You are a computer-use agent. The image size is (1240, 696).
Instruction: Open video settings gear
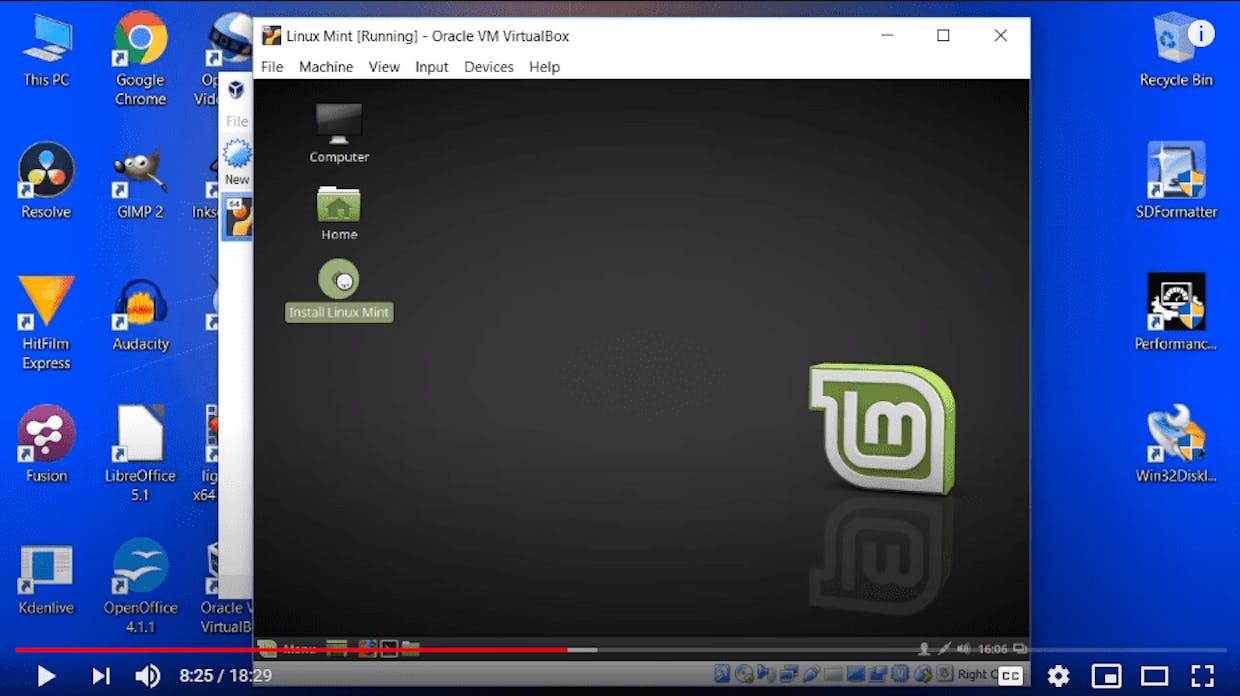coord(1059,676)
